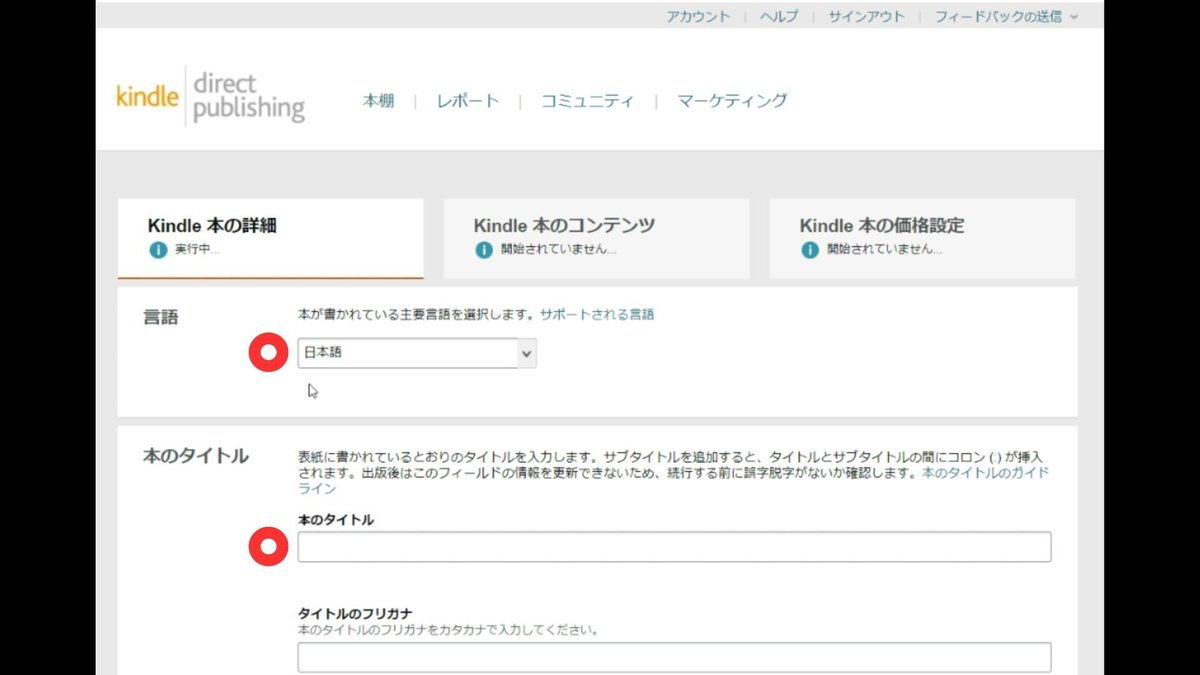Click the 言語 section heading
The image size is (1200, 675).
160,317
